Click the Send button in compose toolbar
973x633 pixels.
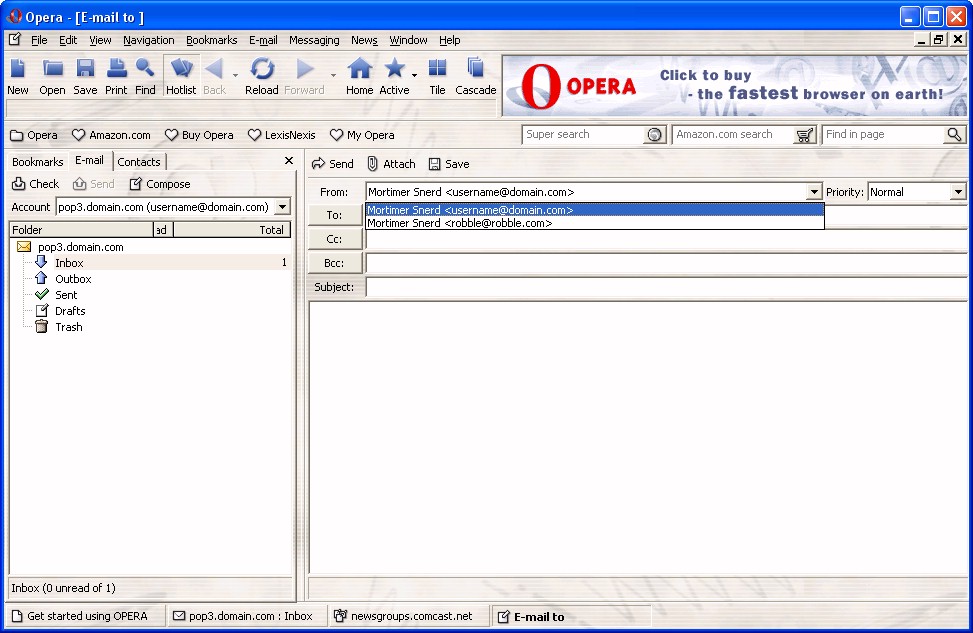333,164
